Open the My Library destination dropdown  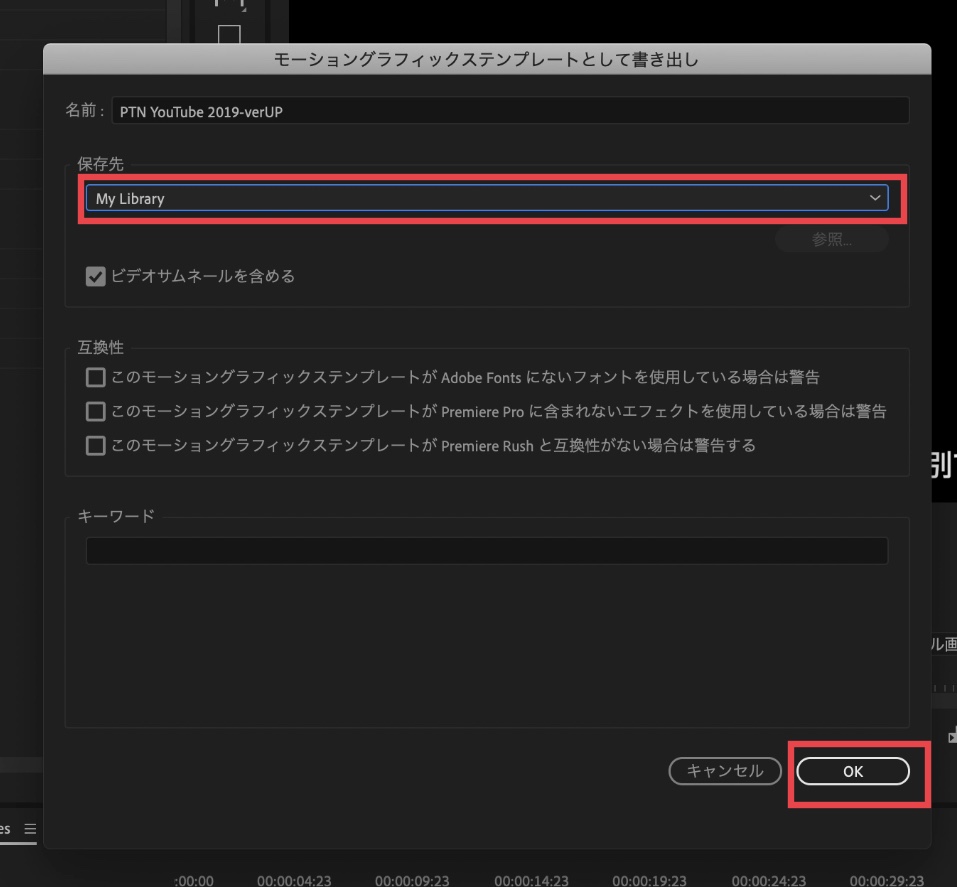point(487,198)
